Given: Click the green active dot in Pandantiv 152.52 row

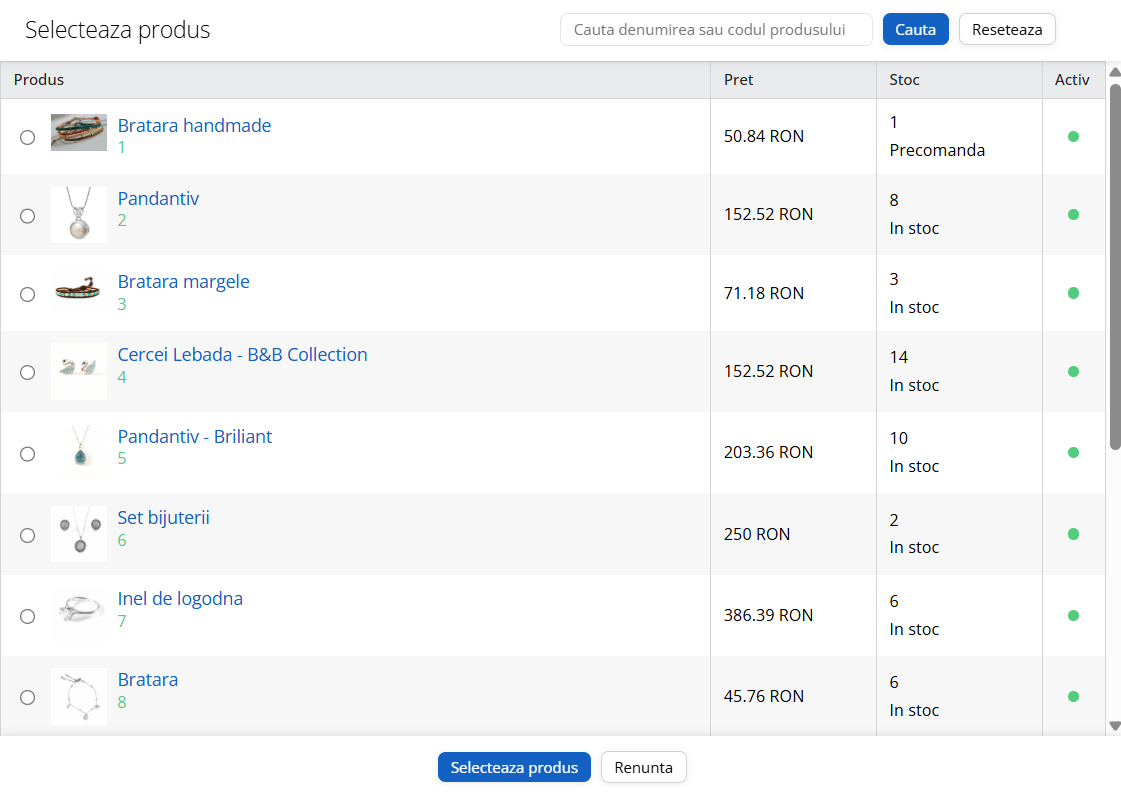Looking at the screenshot, I should (x=1073, y=215).
